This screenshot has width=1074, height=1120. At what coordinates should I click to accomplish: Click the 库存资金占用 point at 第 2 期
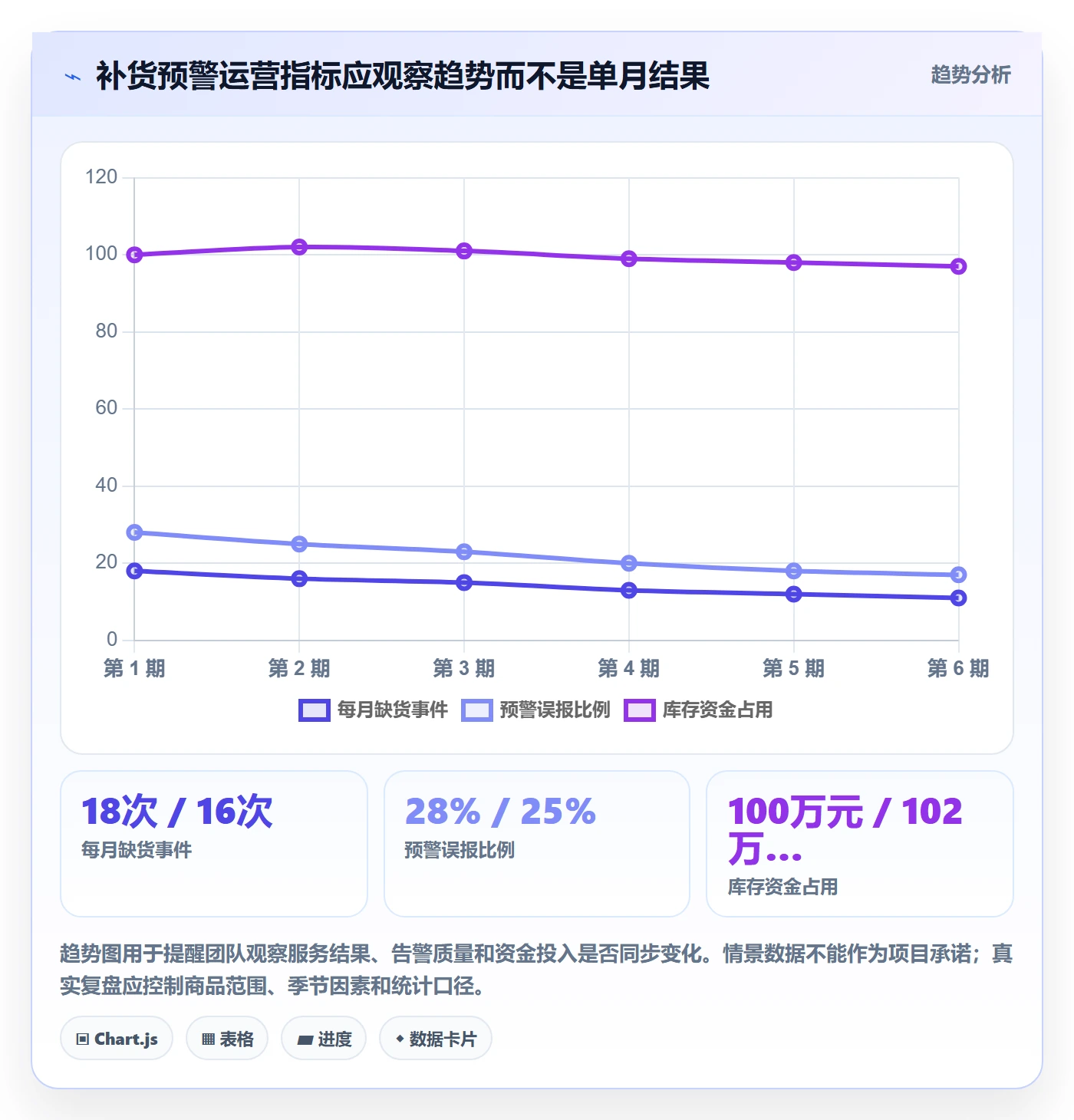pos(299,247)
